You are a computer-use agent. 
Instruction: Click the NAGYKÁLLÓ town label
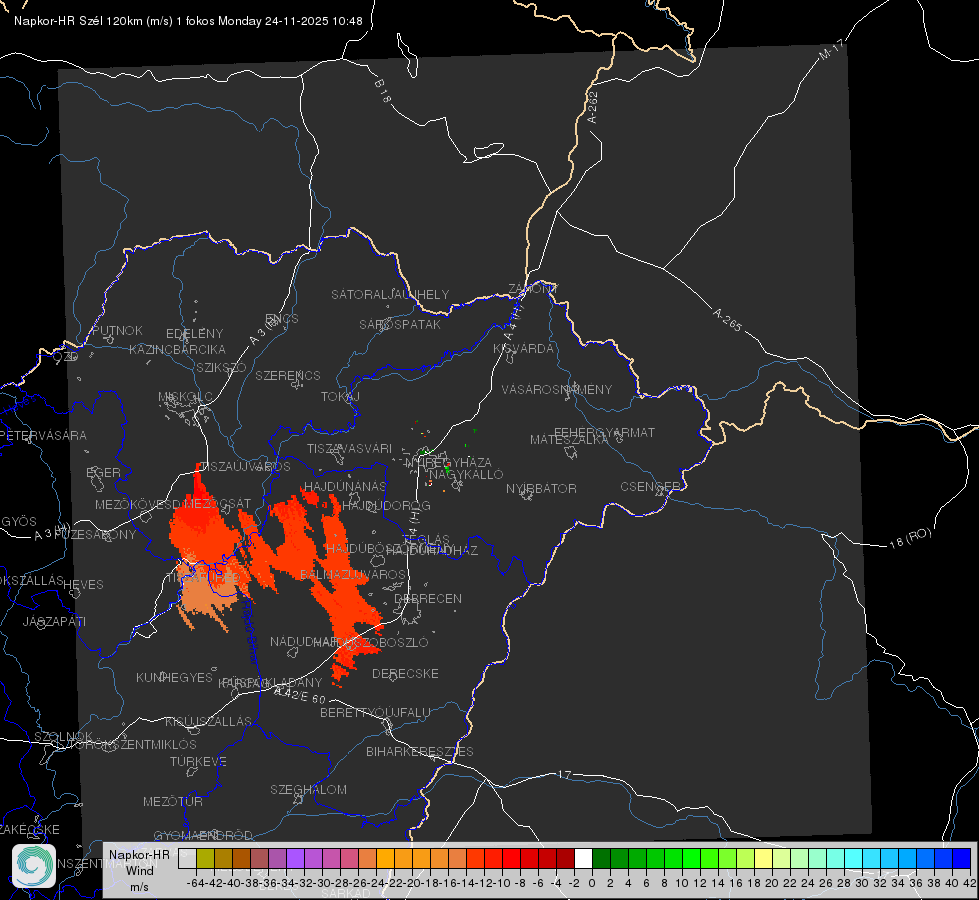(x=466, y=475)
